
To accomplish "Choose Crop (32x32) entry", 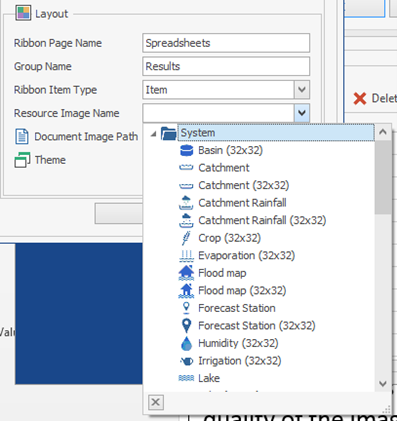I will (229, 238).
